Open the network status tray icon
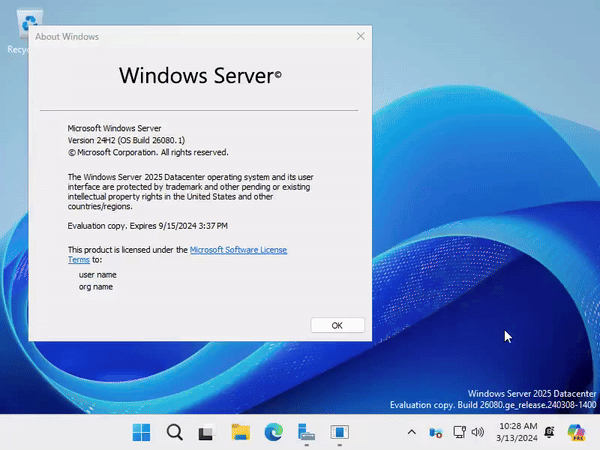The image size is (600, 450). point(459,432)
